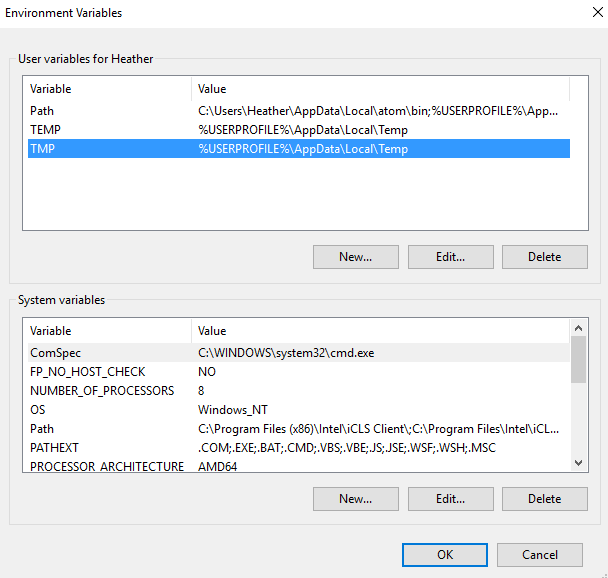Click Delete under System variables

coord(544,498)
